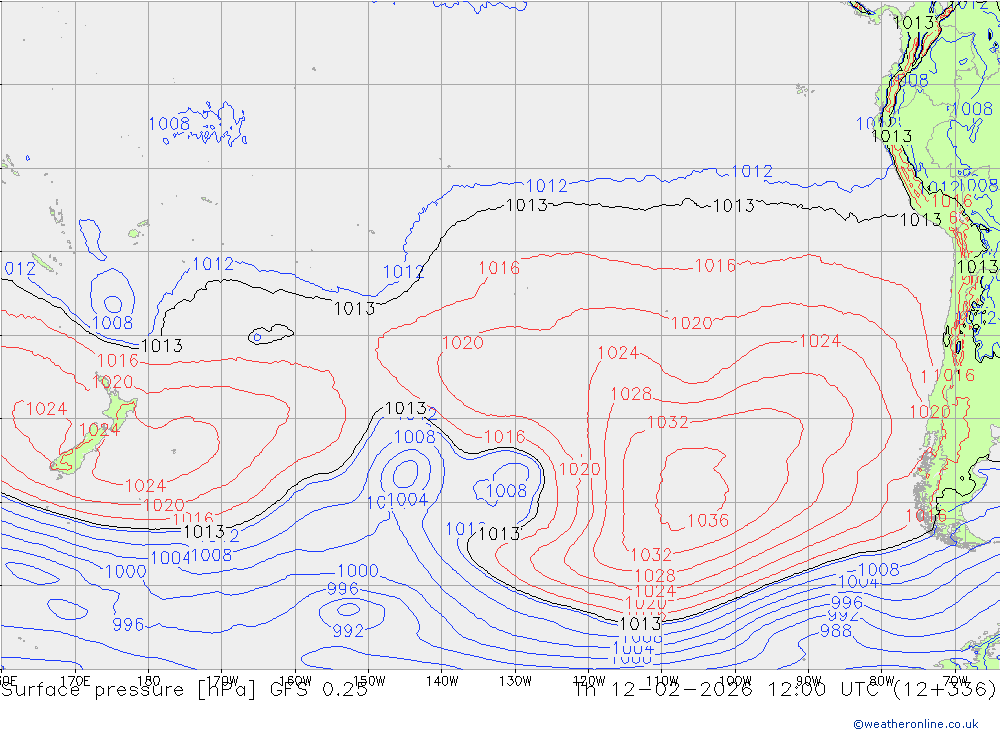Viewport: 1000px width, 733px height.
Task: Click the 130W longitude axis label
Action: [515, 680]
